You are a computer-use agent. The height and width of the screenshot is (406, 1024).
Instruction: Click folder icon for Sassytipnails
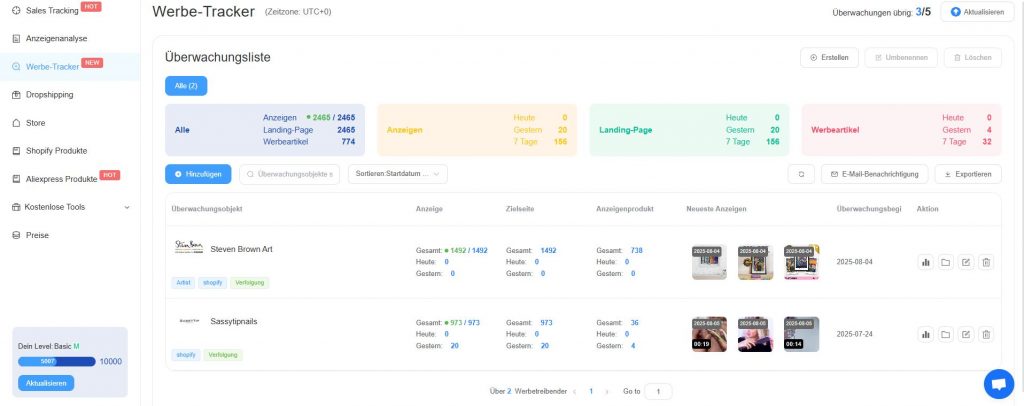click(946, 334)
